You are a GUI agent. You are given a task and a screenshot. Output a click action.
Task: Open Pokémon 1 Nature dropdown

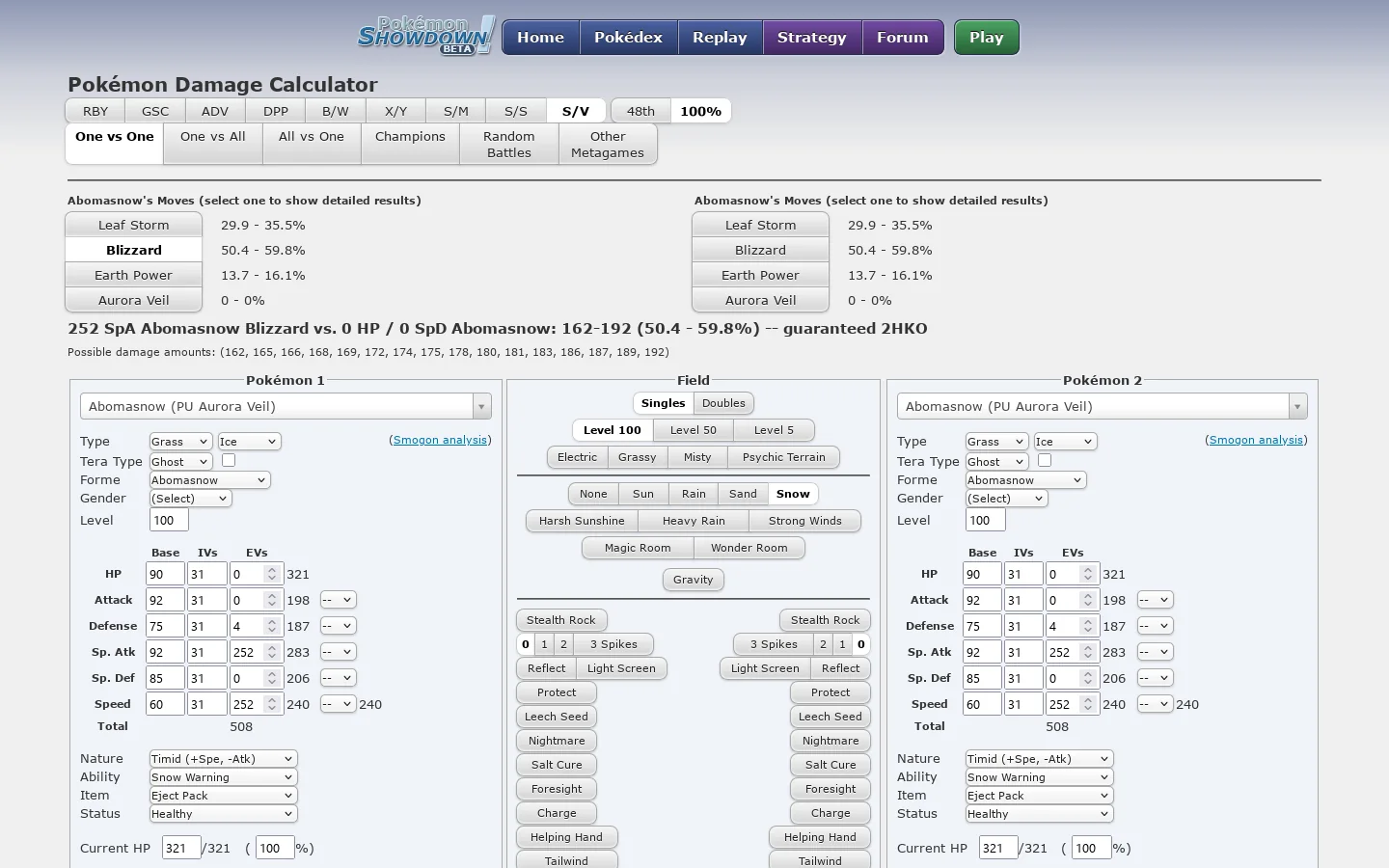coord(223,759)
